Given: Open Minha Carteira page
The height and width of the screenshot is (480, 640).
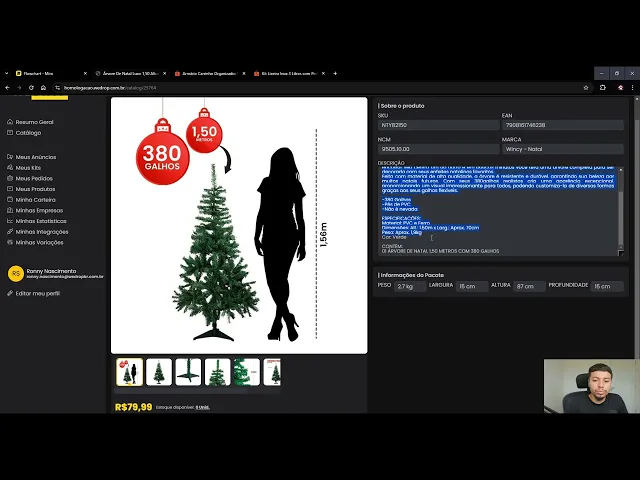Looking at the screenshot, I should pos(36,199).
